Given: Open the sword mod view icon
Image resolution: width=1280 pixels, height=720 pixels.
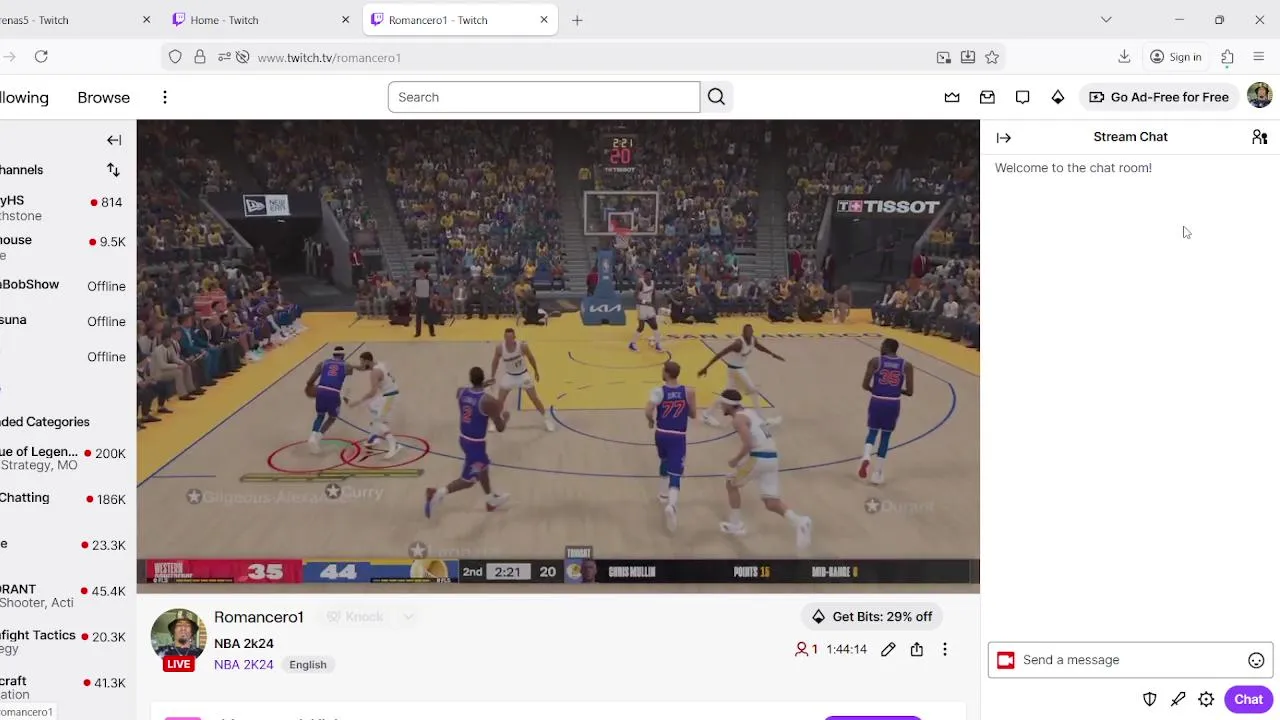Looking at the screenshot, I should 1178,700.
